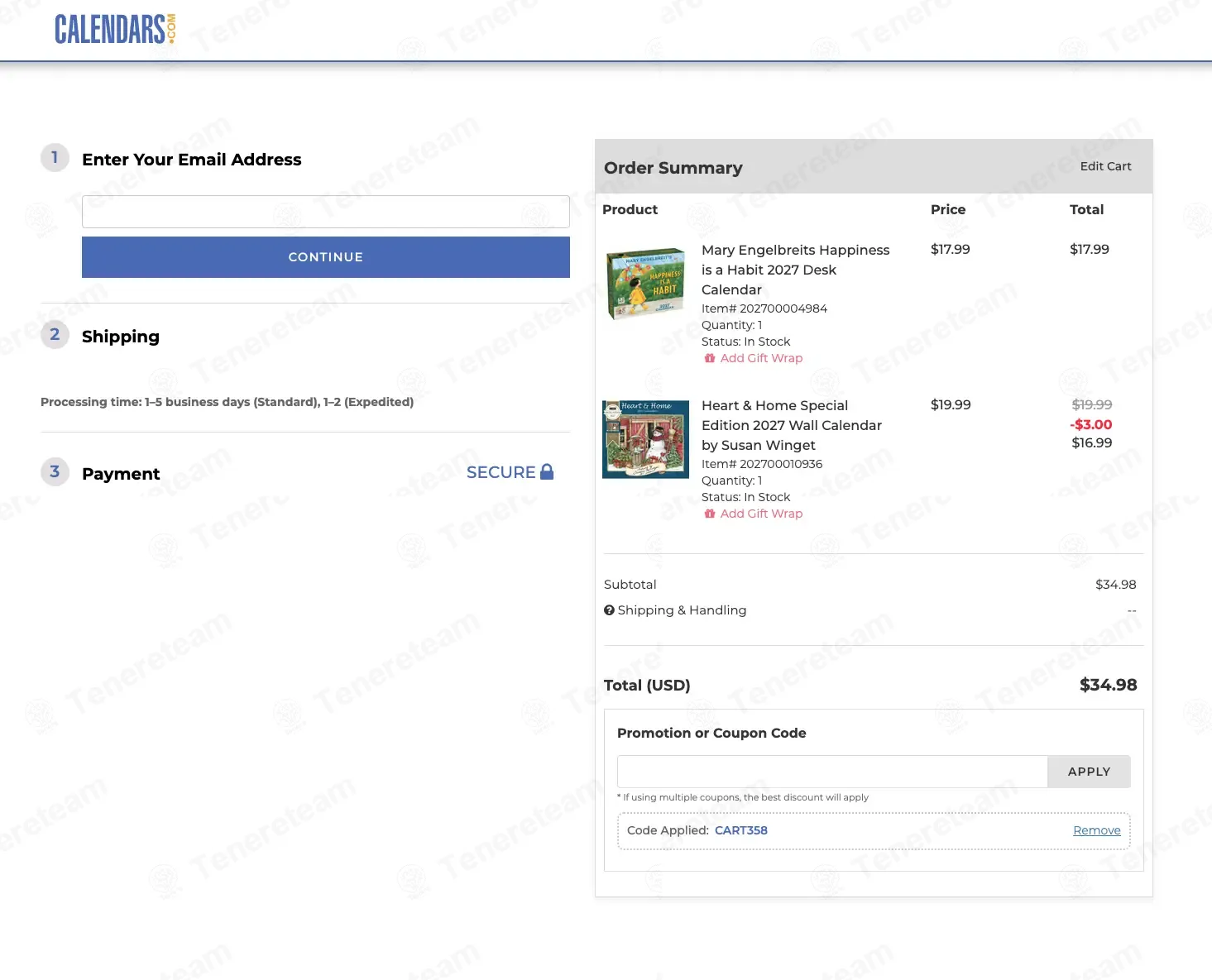Open the Mary Engelbreits Happiness product title
The width and height of the screenshot is (1212, 980).
(795, 270)
